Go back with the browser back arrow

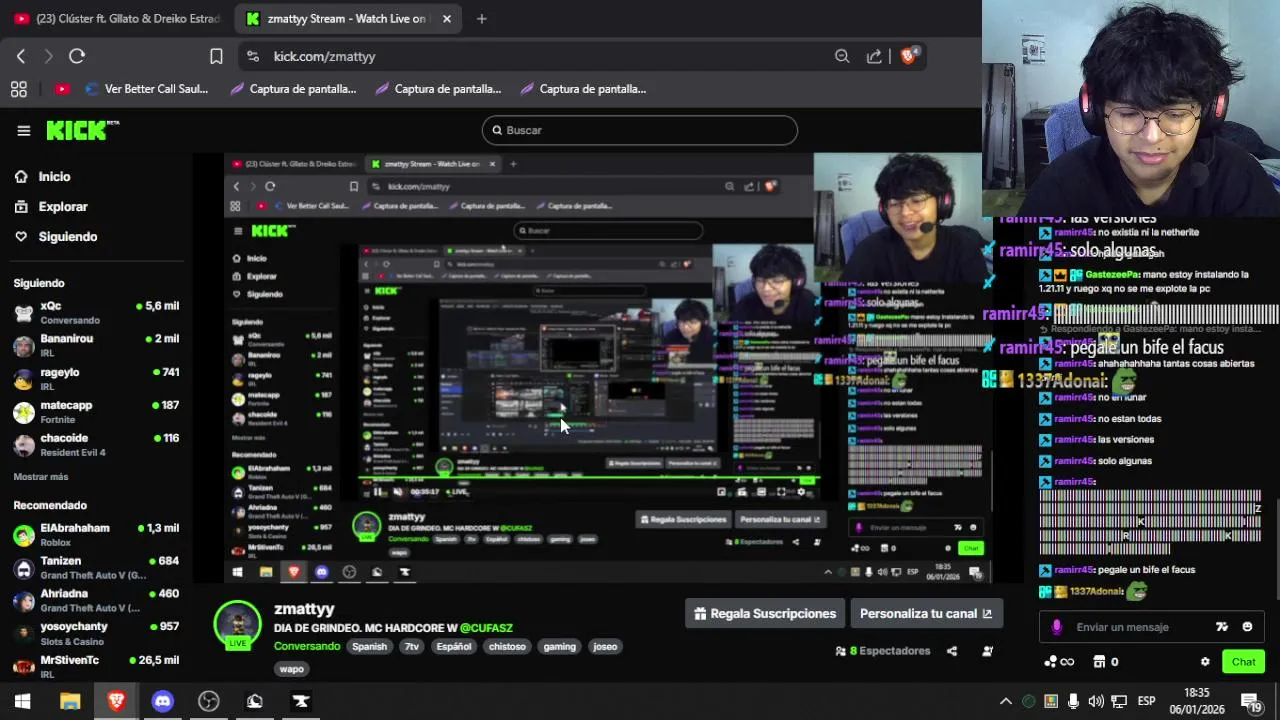click(21, 56)
